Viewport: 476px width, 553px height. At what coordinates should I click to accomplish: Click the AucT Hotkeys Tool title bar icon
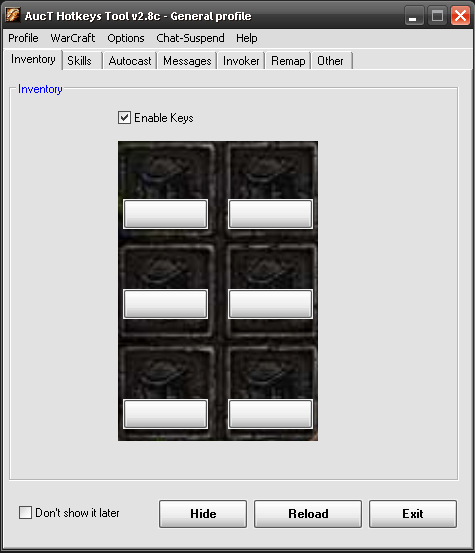coord(13,16)
